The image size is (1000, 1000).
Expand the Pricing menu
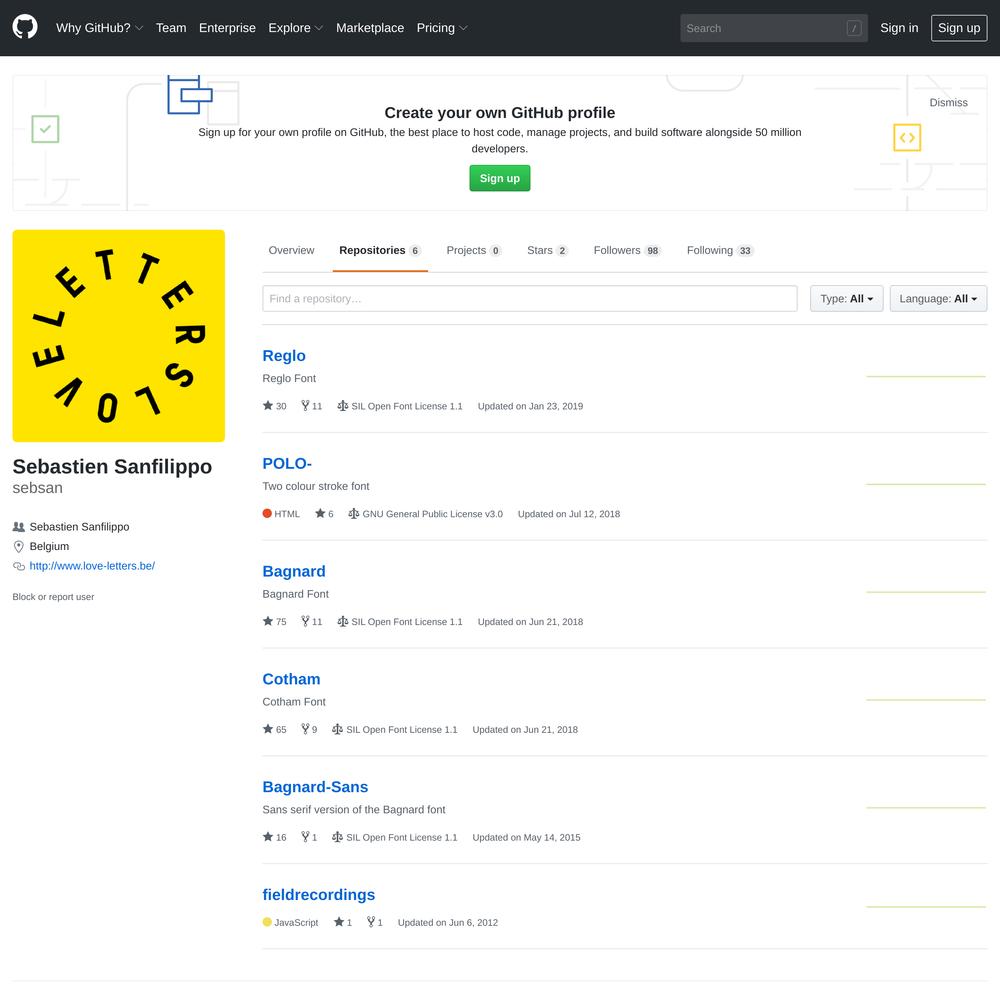[442, 28]
